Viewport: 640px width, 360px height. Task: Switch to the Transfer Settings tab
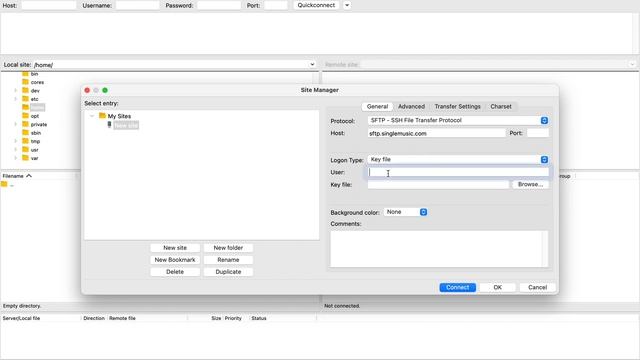click(x=458, y=107)
